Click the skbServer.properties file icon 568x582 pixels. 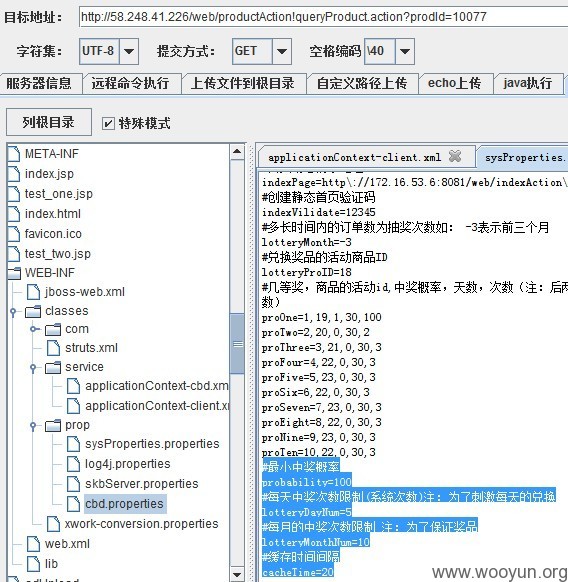tap(74, 484)
